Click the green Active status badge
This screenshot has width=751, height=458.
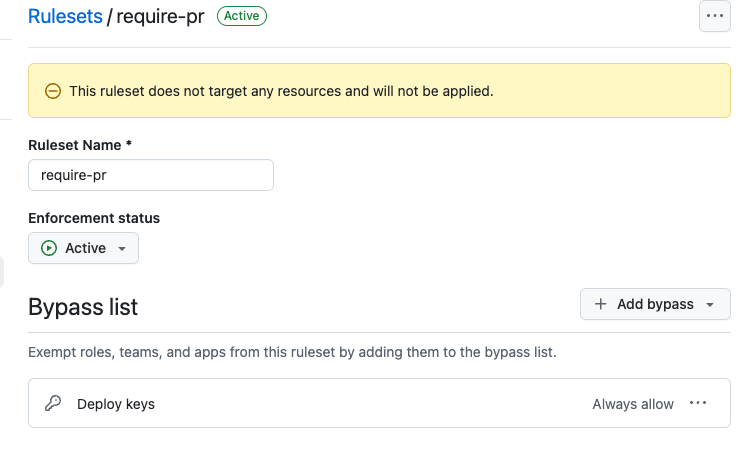pyautogui.click(x=242, y=16)
